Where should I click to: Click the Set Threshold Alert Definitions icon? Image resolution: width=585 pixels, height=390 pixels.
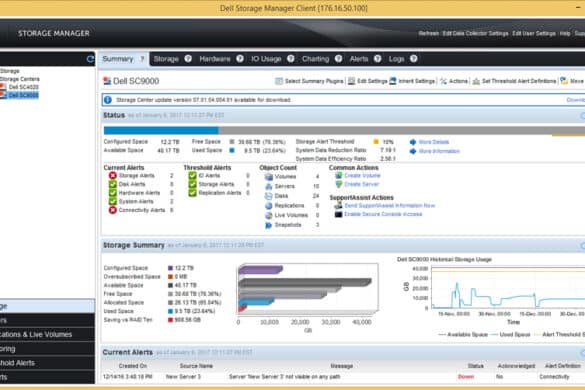(x=476, y=81)
